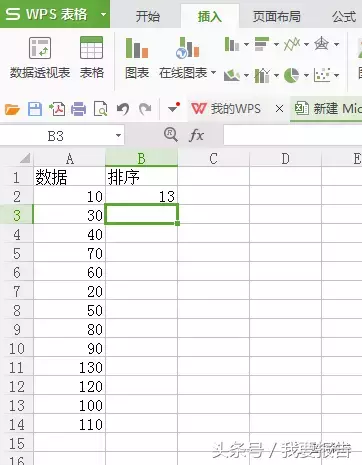Image resolution: width=362 pixels, height=465 pixels.
Task: Click the zoom magnifier icon beside fx
Action: click(171, 135)
